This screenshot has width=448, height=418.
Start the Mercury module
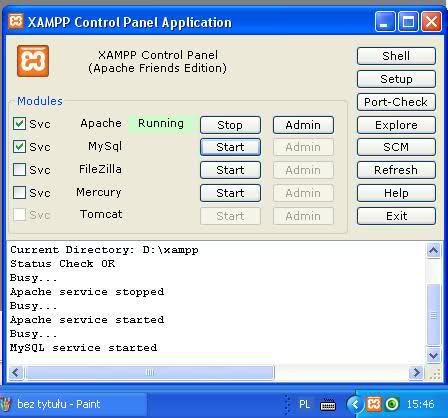(x=230, y=193)
